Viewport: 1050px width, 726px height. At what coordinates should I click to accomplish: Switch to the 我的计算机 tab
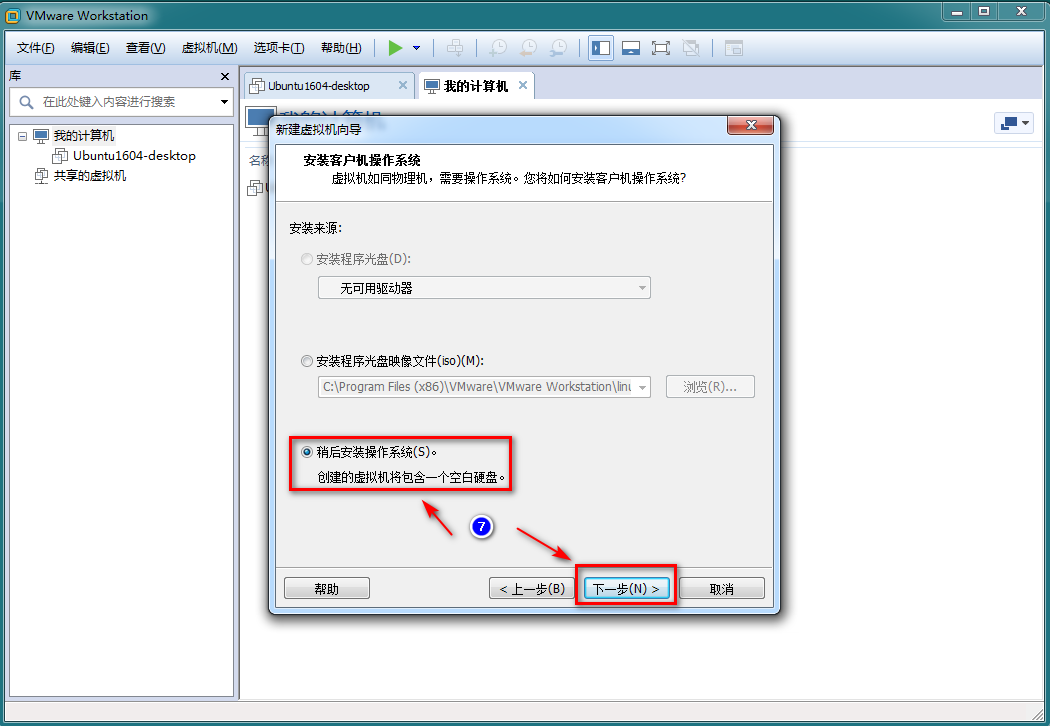point(475,86)
